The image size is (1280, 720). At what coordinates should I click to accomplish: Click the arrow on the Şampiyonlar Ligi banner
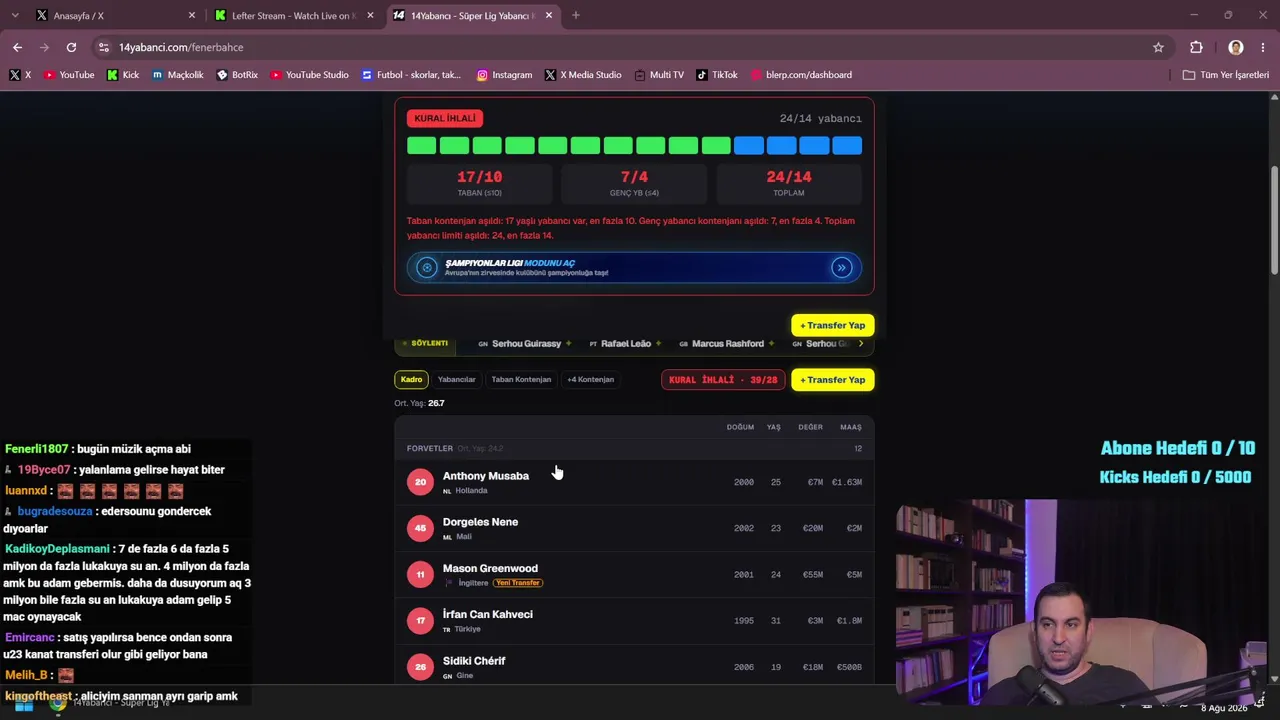tap(841, 267)
